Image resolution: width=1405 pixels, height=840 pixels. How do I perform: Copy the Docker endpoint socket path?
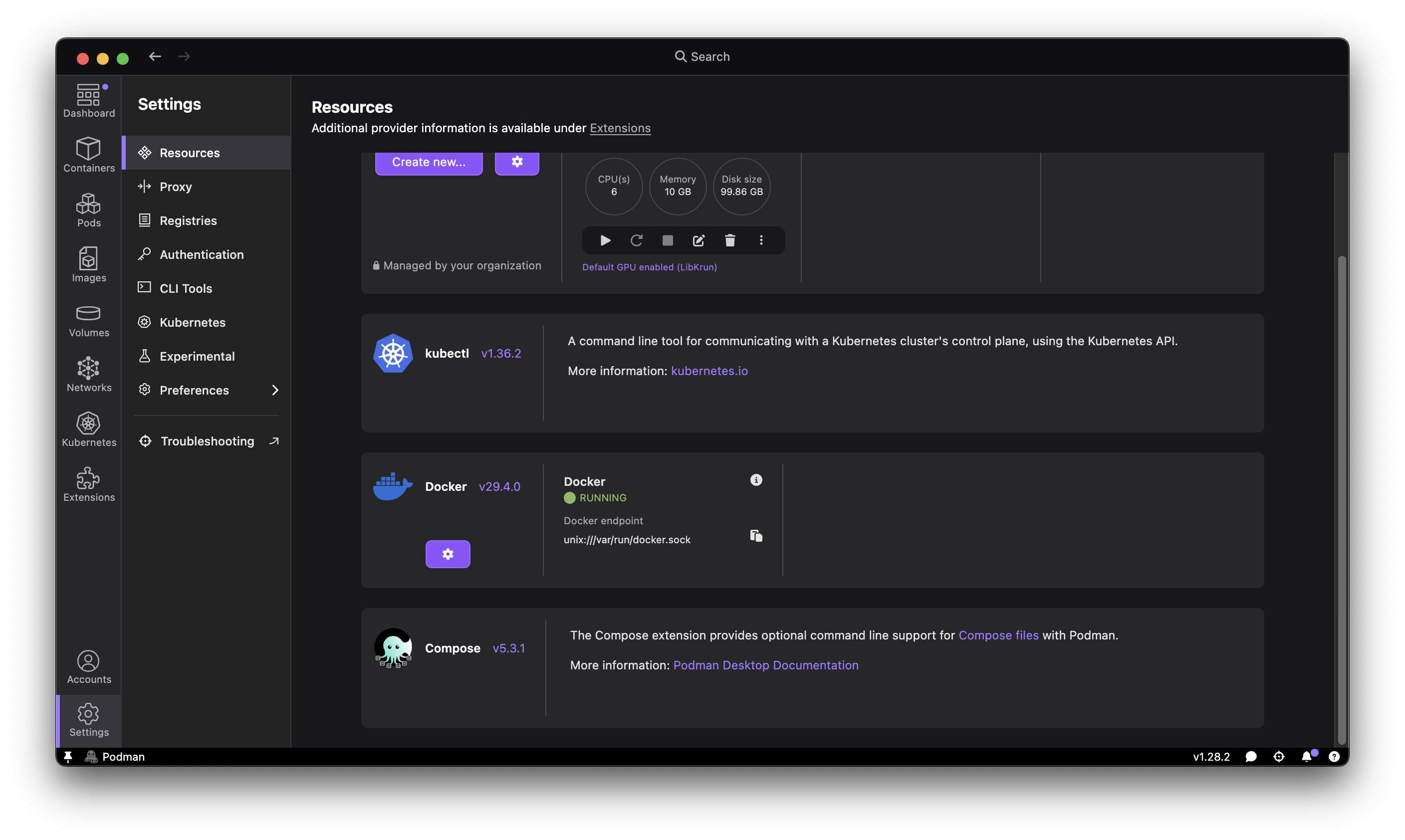[x=756, y=535]
